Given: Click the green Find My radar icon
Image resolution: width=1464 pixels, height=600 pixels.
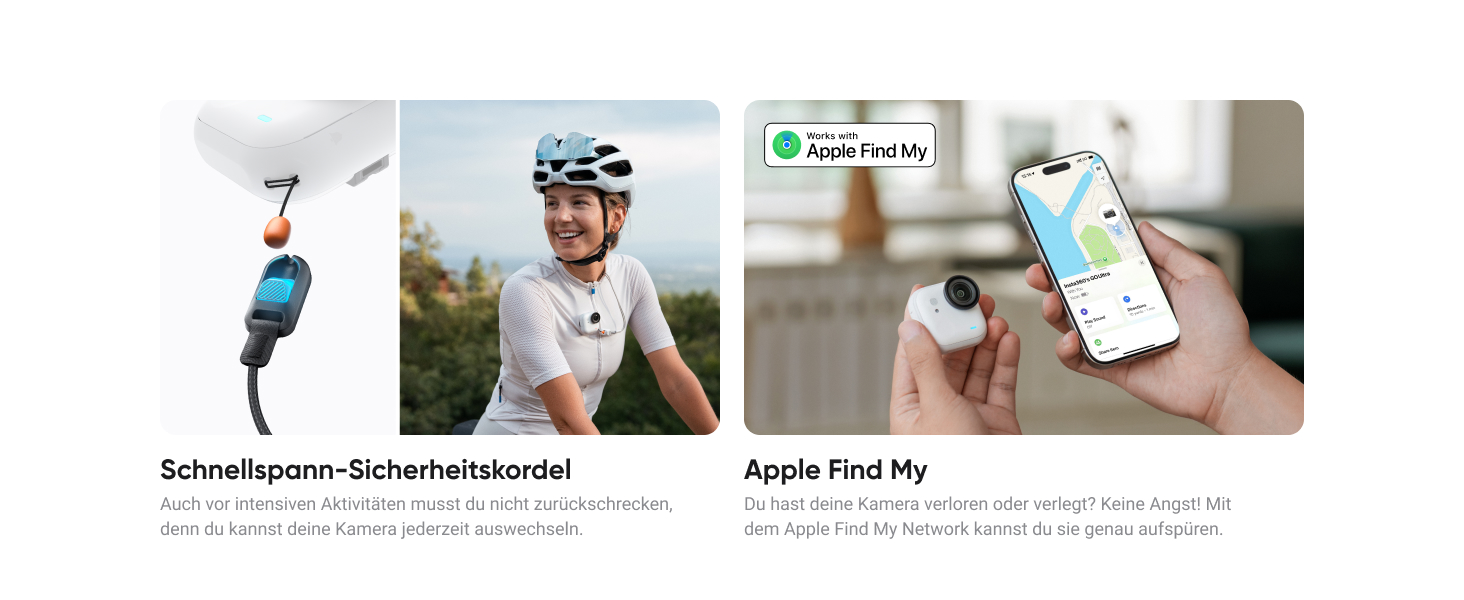Looking at the screenshot, I should [x=787, y=145].
